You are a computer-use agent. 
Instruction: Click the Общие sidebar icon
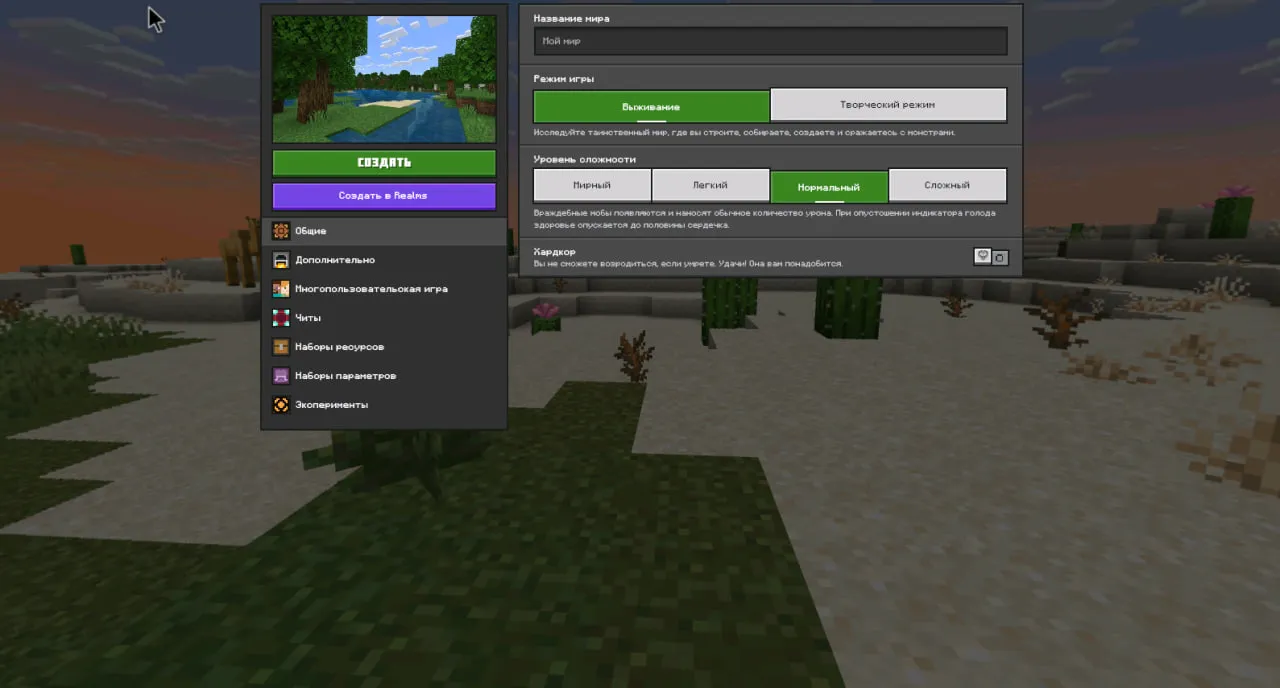pos(281,231)
